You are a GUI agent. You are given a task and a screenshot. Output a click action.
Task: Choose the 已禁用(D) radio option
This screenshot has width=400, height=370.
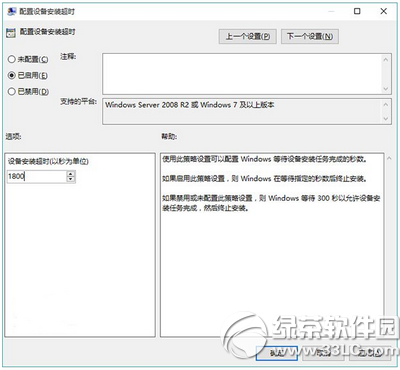(x=28, y=91)
